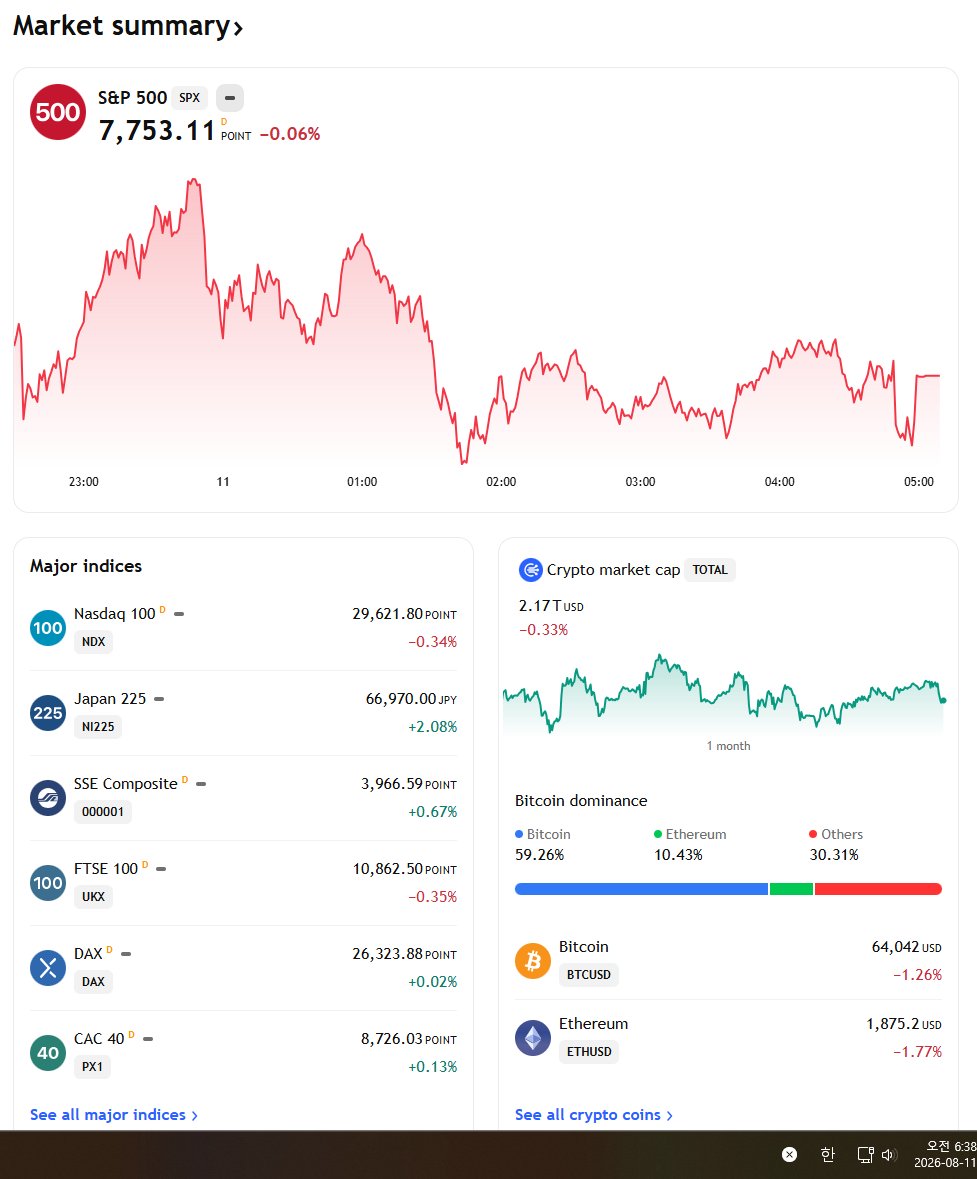Click the PX1 ticker badge
The width and height of the screenshot is (977, 1179).
coord(92,1066)
